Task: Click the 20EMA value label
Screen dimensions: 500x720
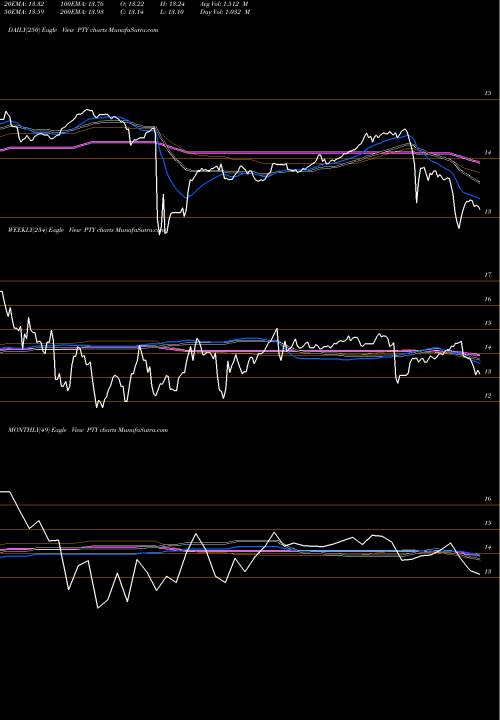Action: (x=22, y=3)
